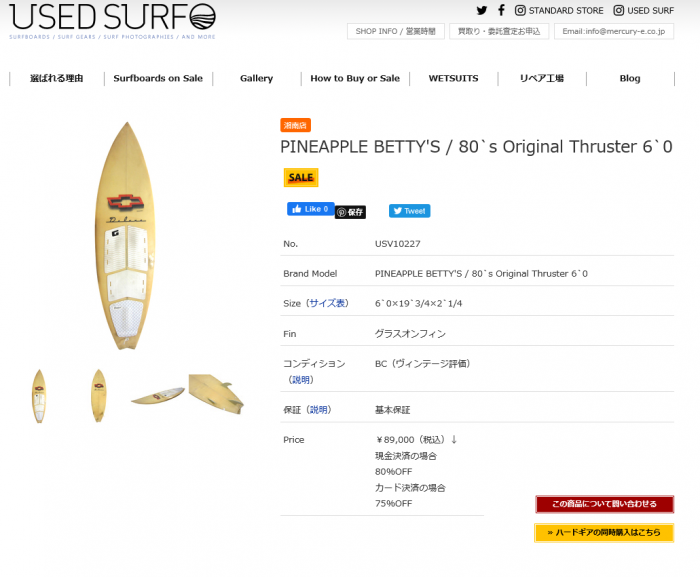Image resolution: width=700 pixels, height=577 pixels.
Task: Click the Tweet share button
Action: pos(409,211)
